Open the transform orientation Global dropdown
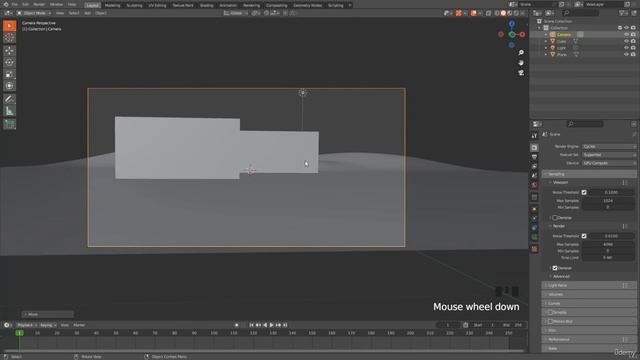 (236, 13)
